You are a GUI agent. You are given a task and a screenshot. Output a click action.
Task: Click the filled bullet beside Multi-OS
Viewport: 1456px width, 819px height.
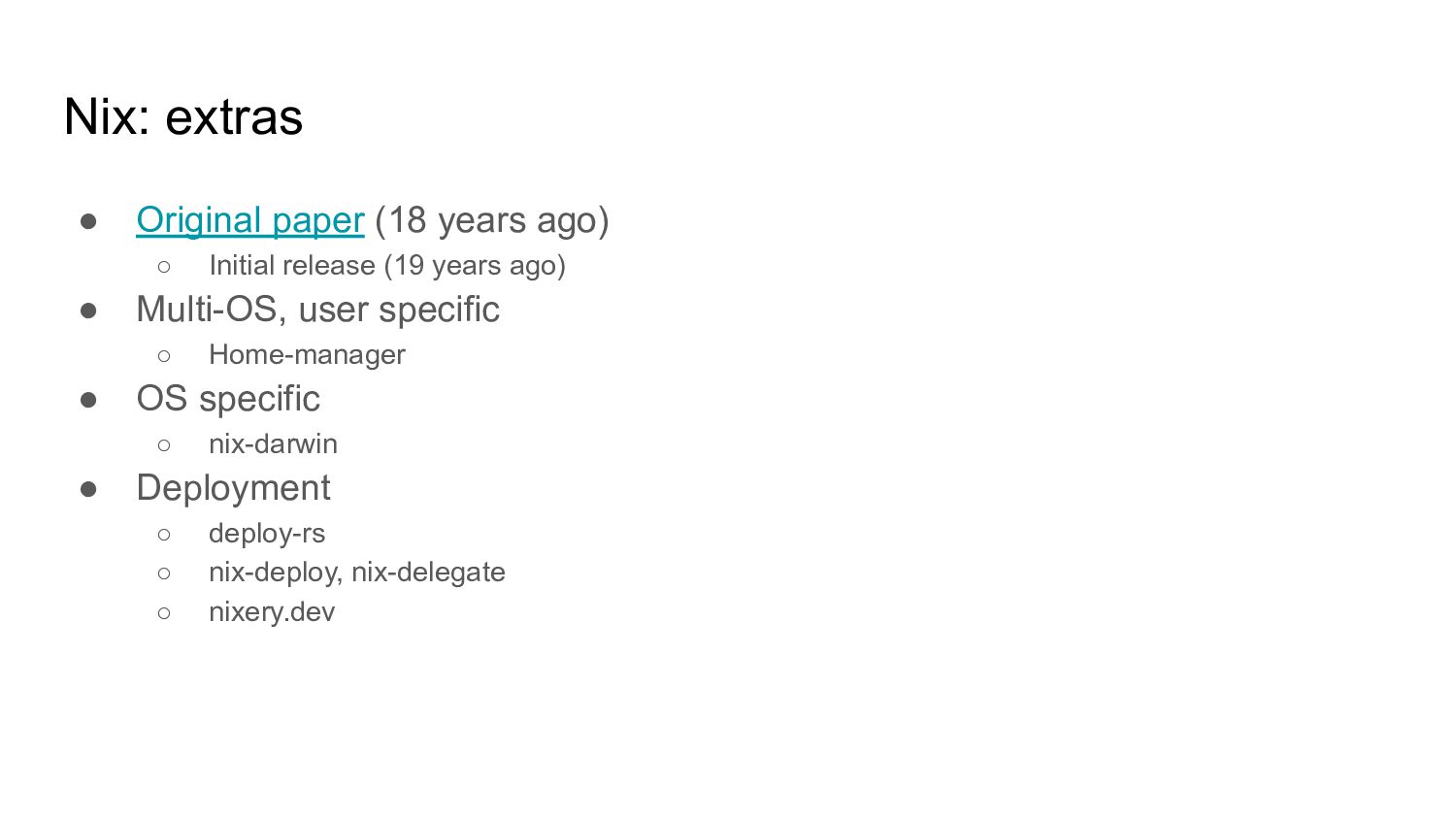pos(88,311)
